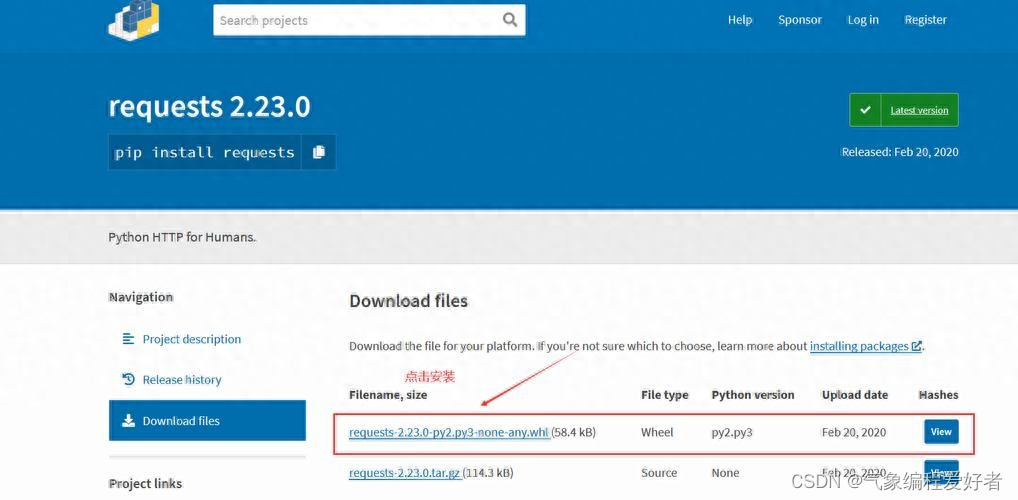Viewport: 1018px width, 500px height.
Task: Click the green checkmark icon
Action: point(865,110)
